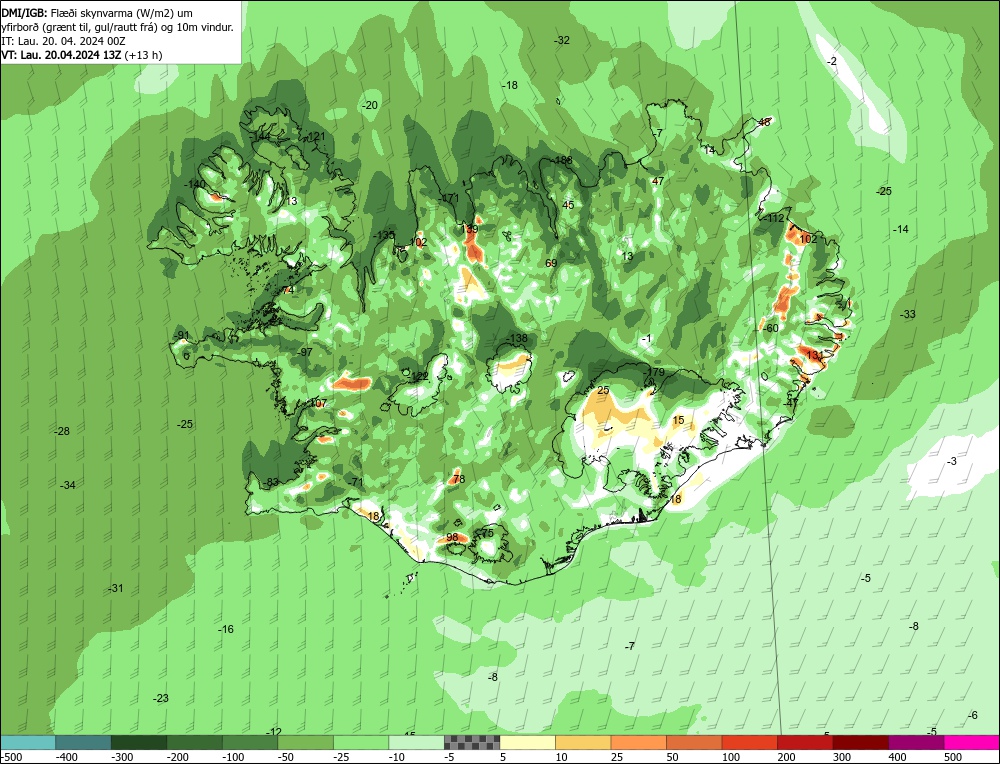
Task: Click the 98 value on the map
Action: (x=452, y=538)
